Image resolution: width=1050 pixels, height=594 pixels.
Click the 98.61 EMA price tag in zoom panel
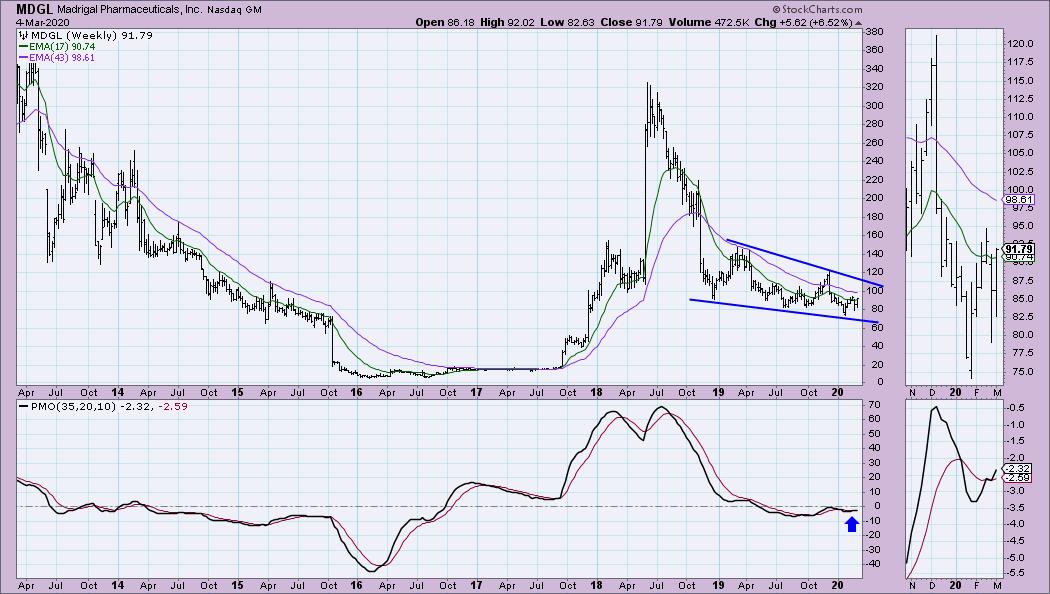coord(1019,200)
